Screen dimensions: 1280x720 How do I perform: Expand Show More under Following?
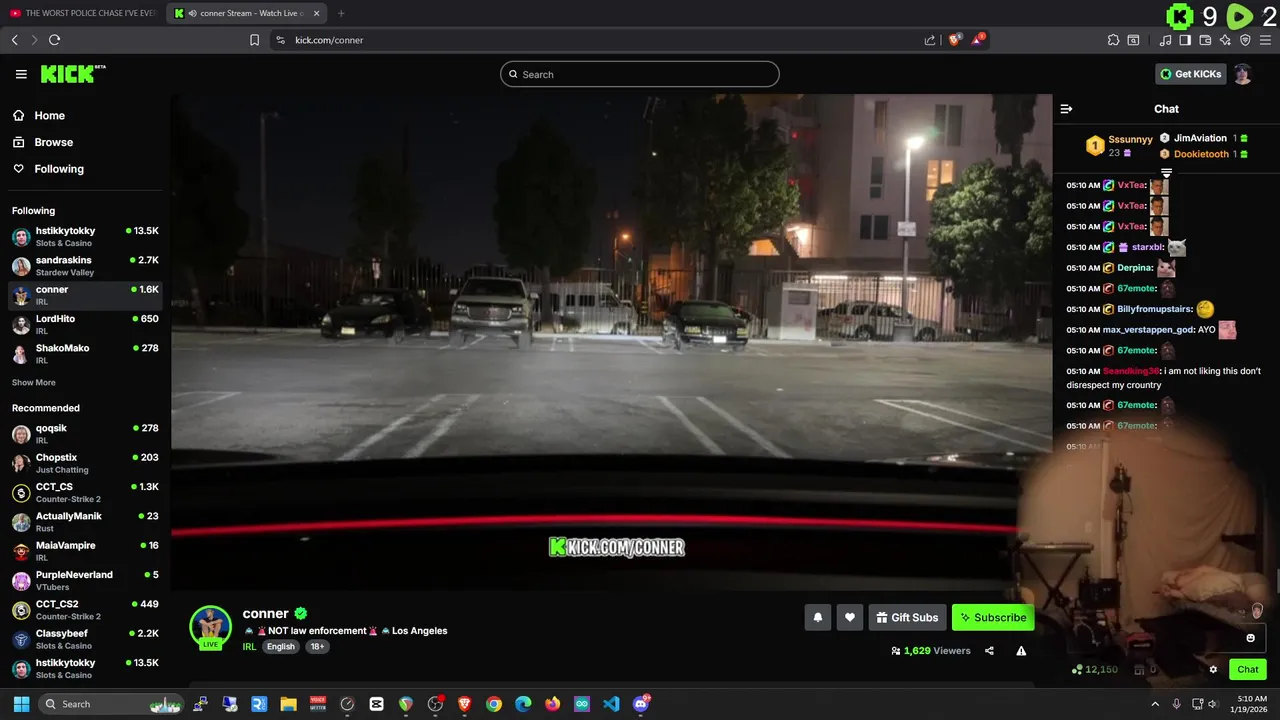34,383
